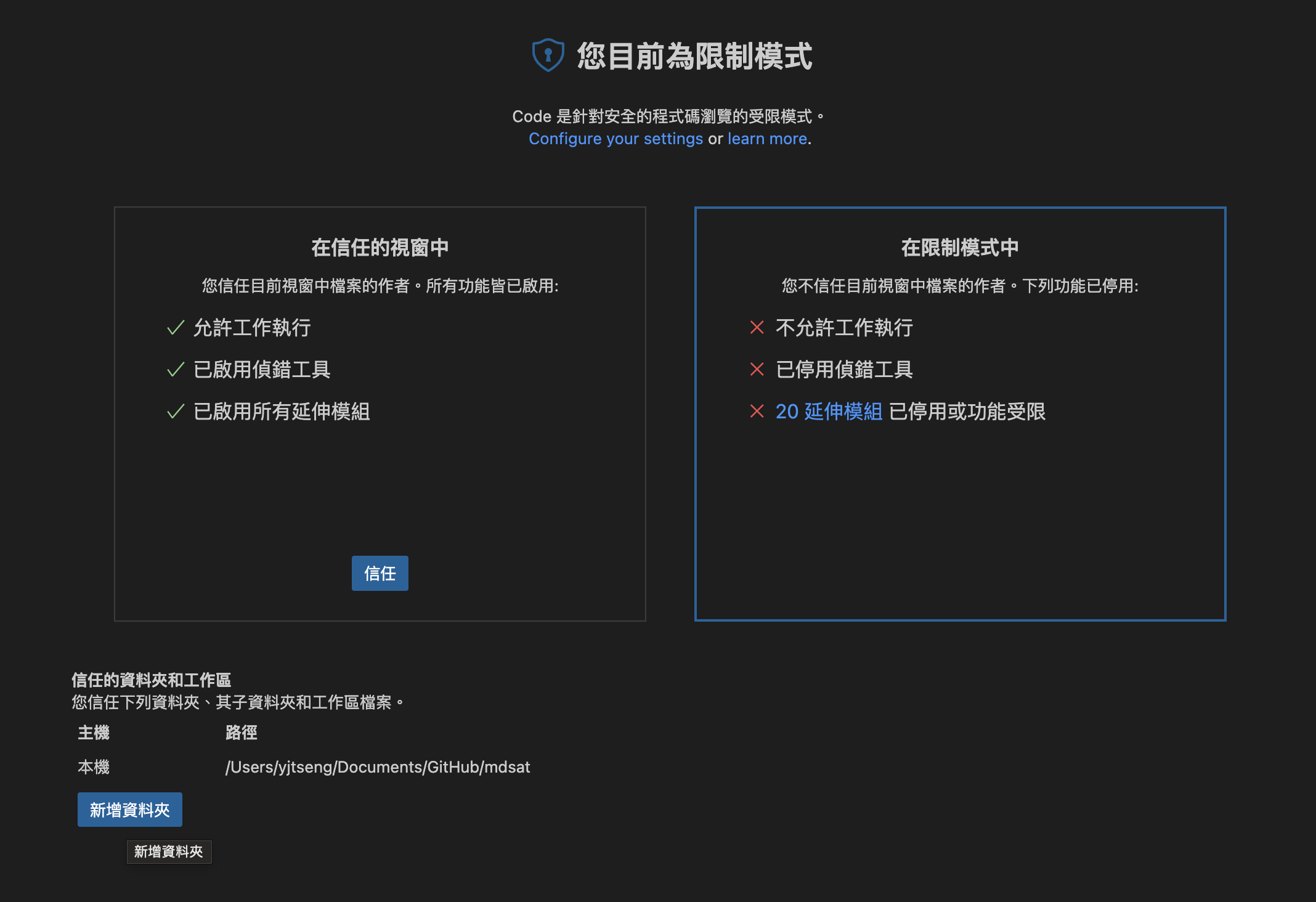Select the 在限制模式中 restricted mode card
The image size is (1316, 902).
(x=960, y=505)
